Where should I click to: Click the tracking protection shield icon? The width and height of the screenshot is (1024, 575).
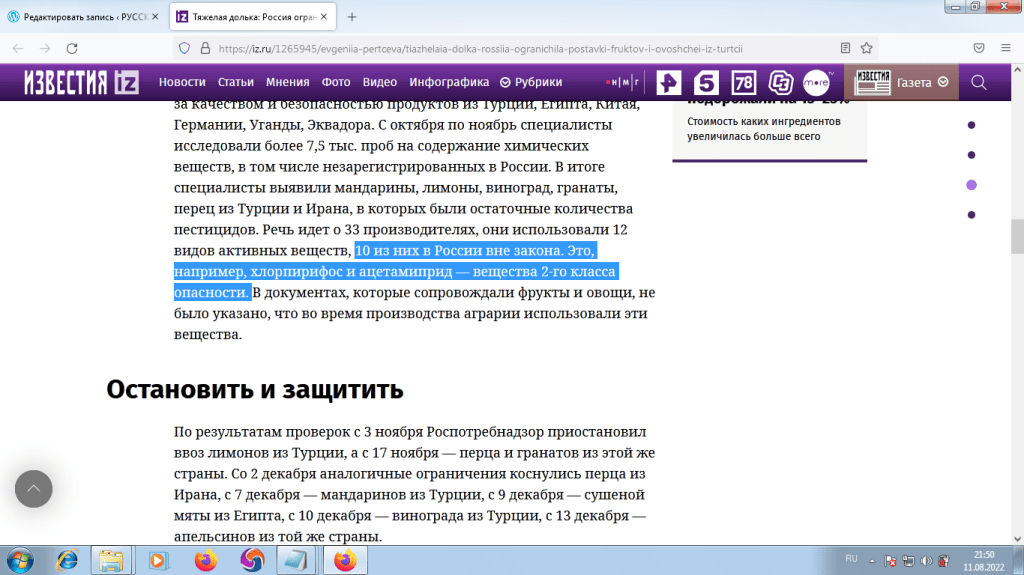tap(184, 48)
